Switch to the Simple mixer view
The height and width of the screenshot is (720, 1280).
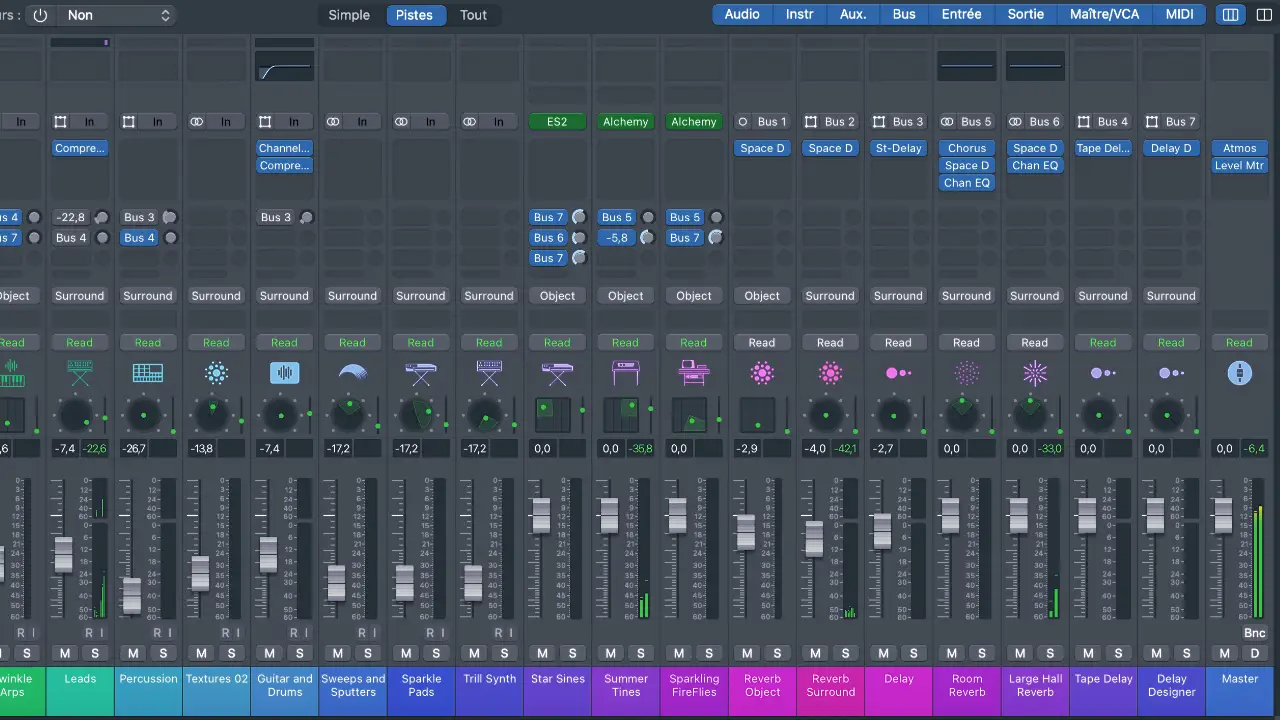[349, 15]
